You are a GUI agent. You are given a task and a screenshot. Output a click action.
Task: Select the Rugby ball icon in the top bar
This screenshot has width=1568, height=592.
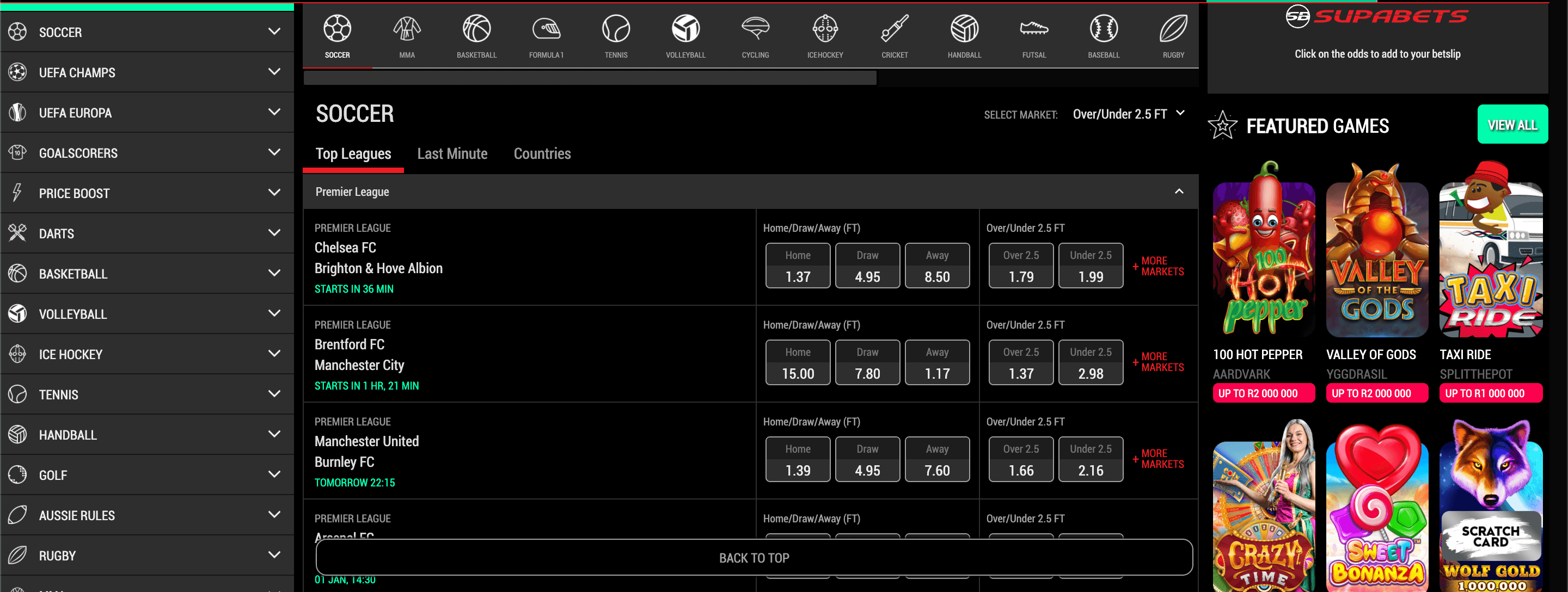[1174, 29]
